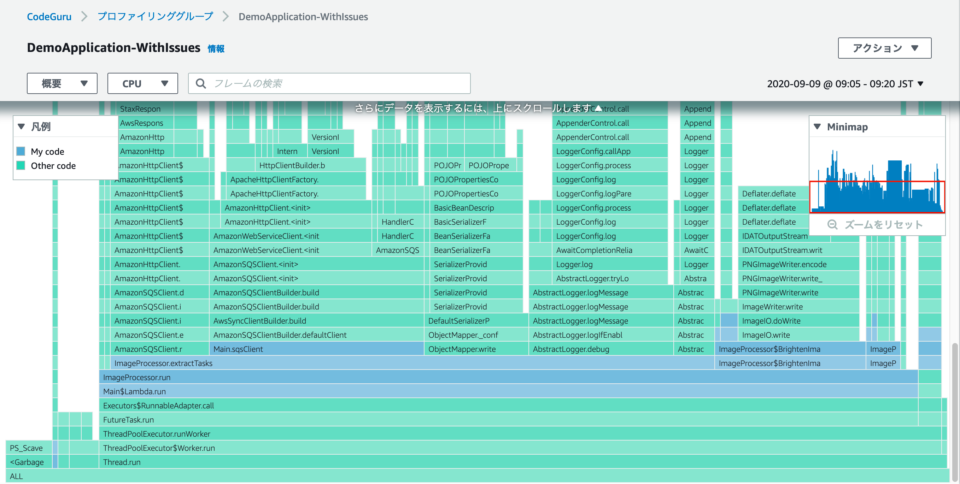The width and height of the screenshot is (960, 484).
Task: Select the BasicBeanDescrip frame
Action: coord(476,208)
